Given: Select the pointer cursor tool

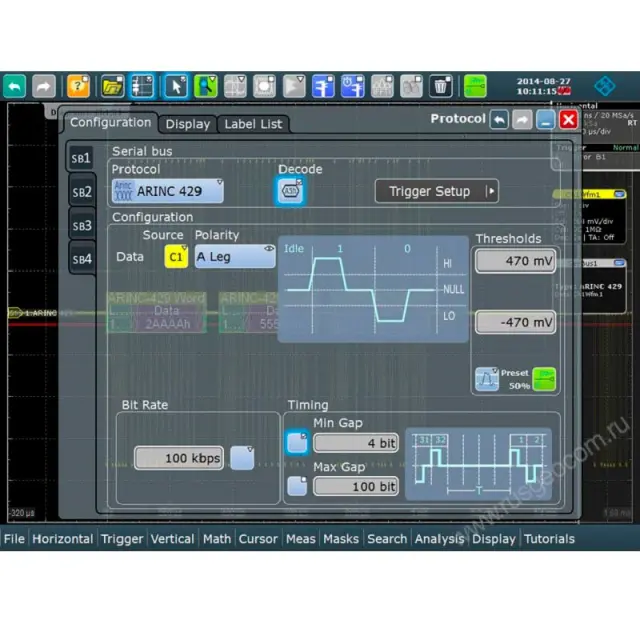Looking at the screenshot, I should pos(176,86).
